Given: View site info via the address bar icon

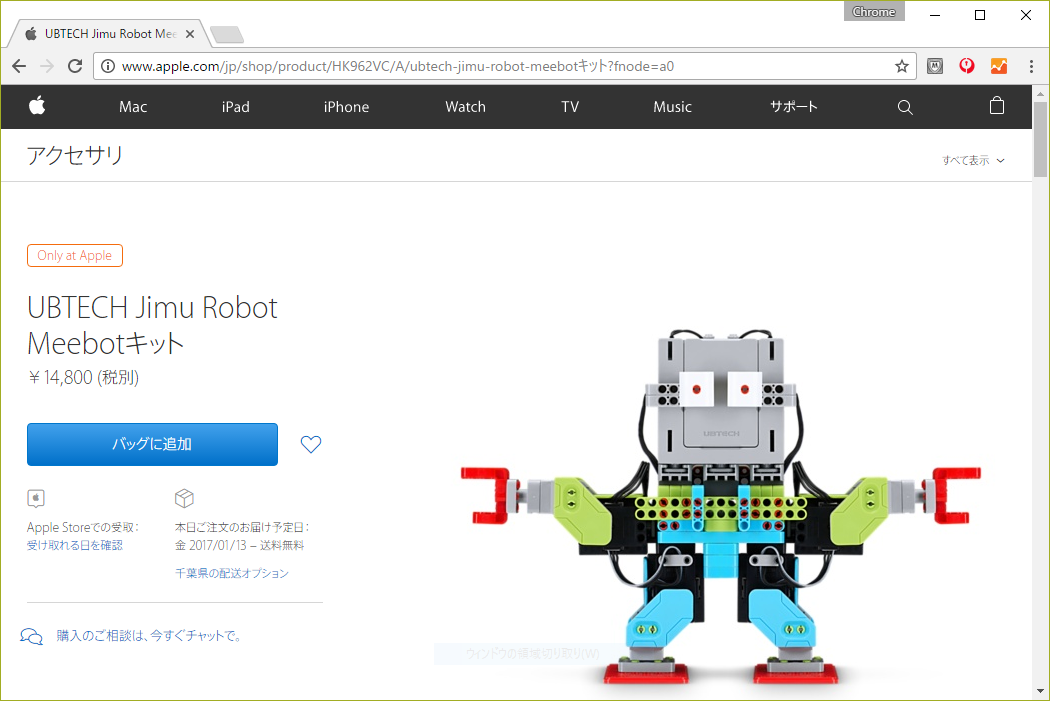Looking at the screenshot, I should click(108, 66).
